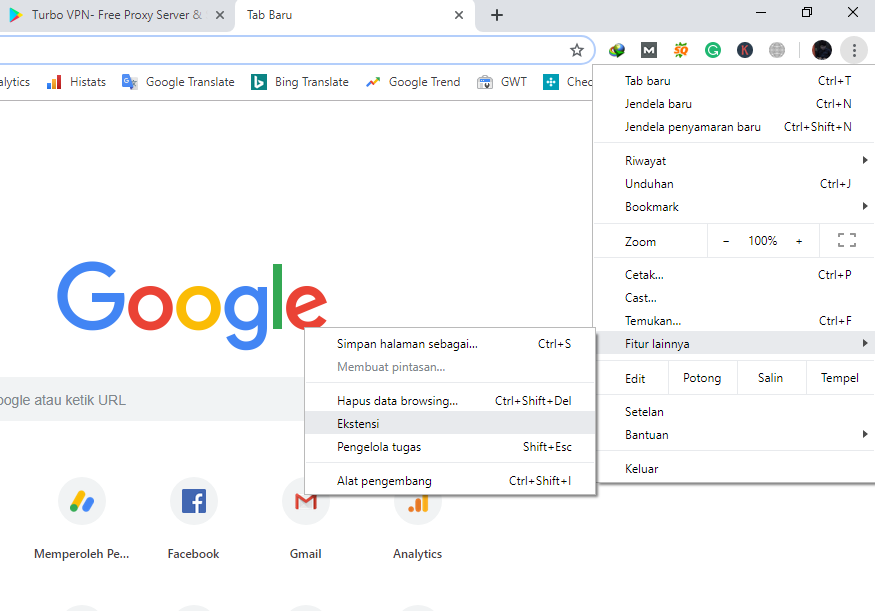
Task: Switch to the Turbo VPN tab
Action: 116,15
